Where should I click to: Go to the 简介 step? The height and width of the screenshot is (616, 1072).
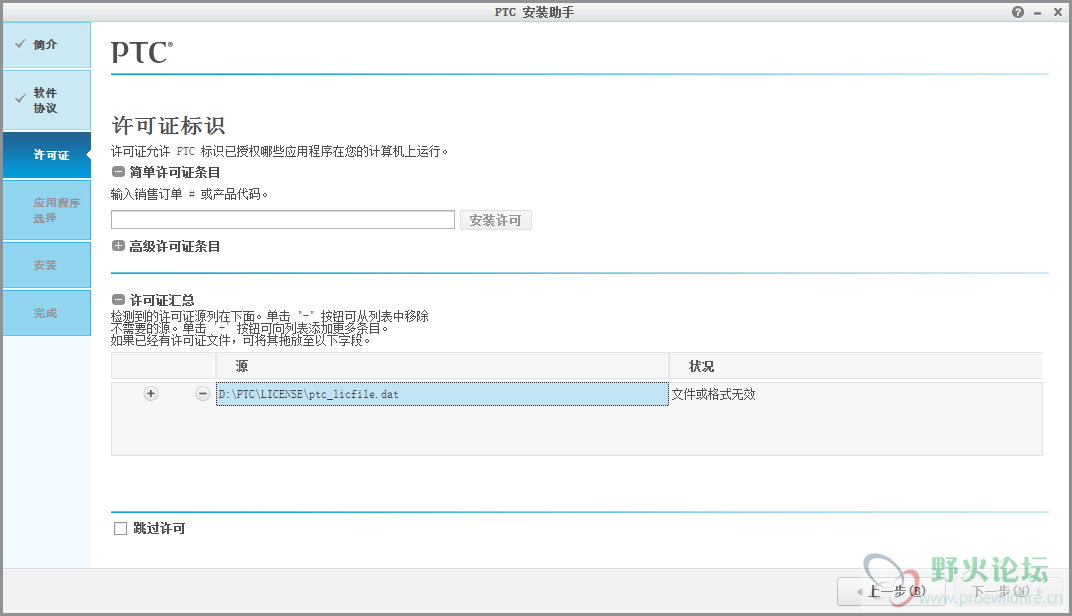(x=46, y=45)
